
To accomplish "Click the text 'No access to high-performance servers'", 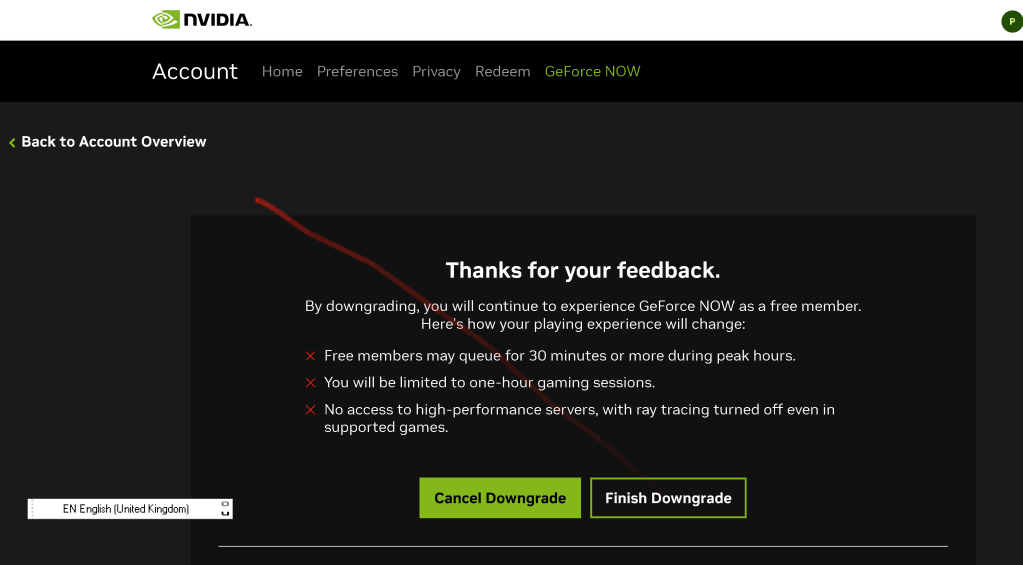I will [461, 410].
